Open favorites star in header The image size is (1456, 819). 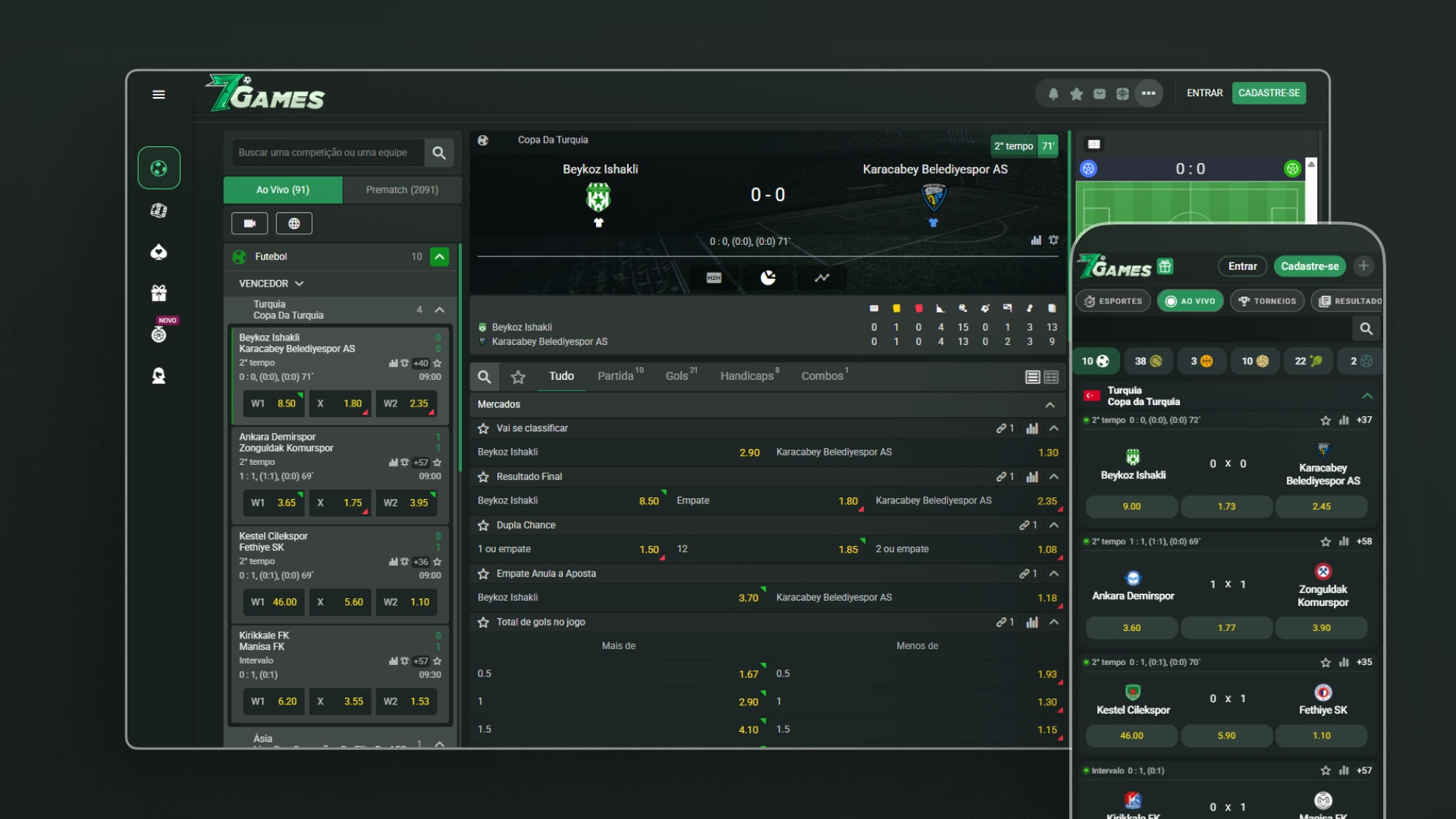coord(1076,94)
